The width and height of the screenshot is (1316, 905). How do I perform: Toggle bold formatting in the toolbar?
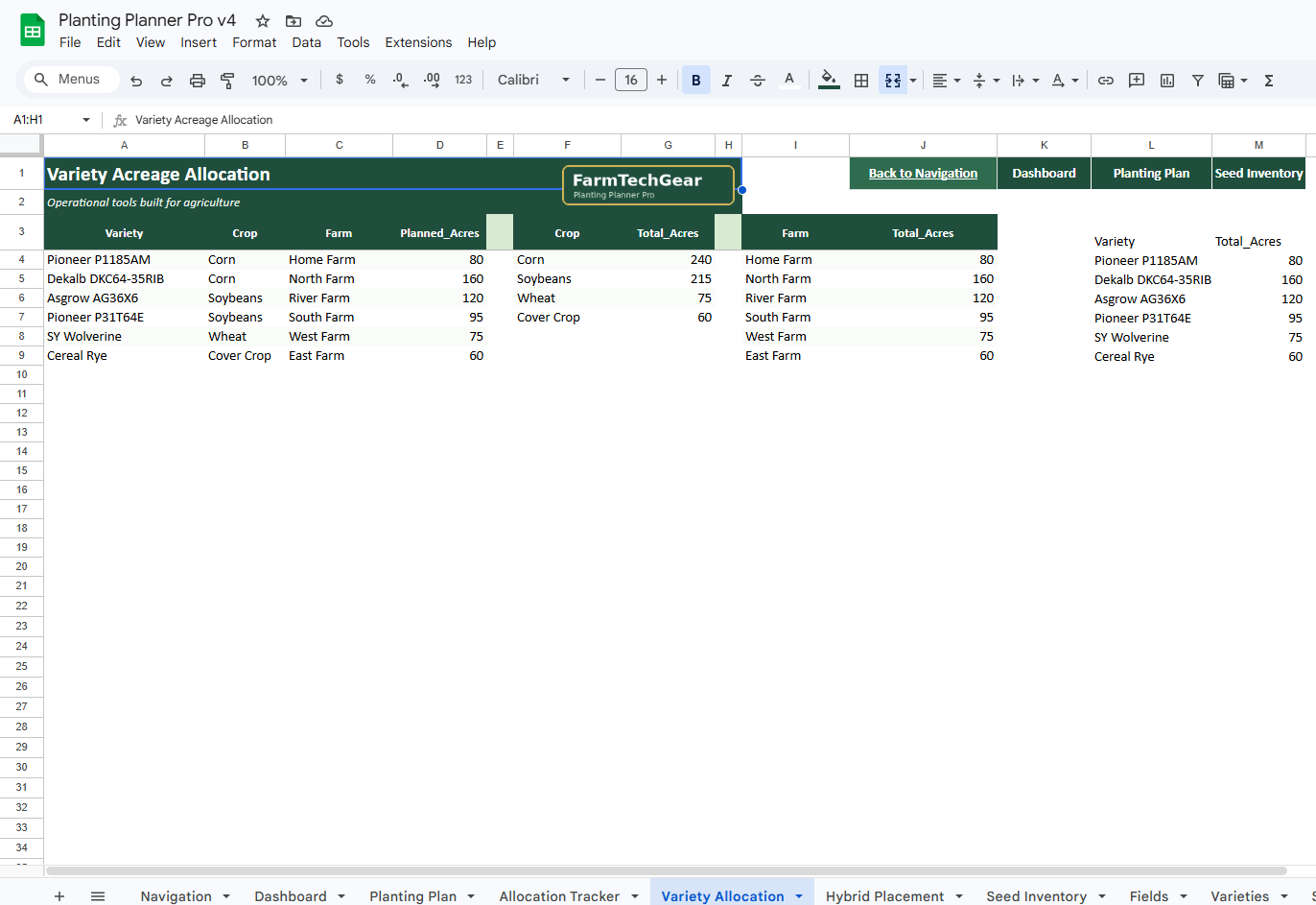pos(696,80)
